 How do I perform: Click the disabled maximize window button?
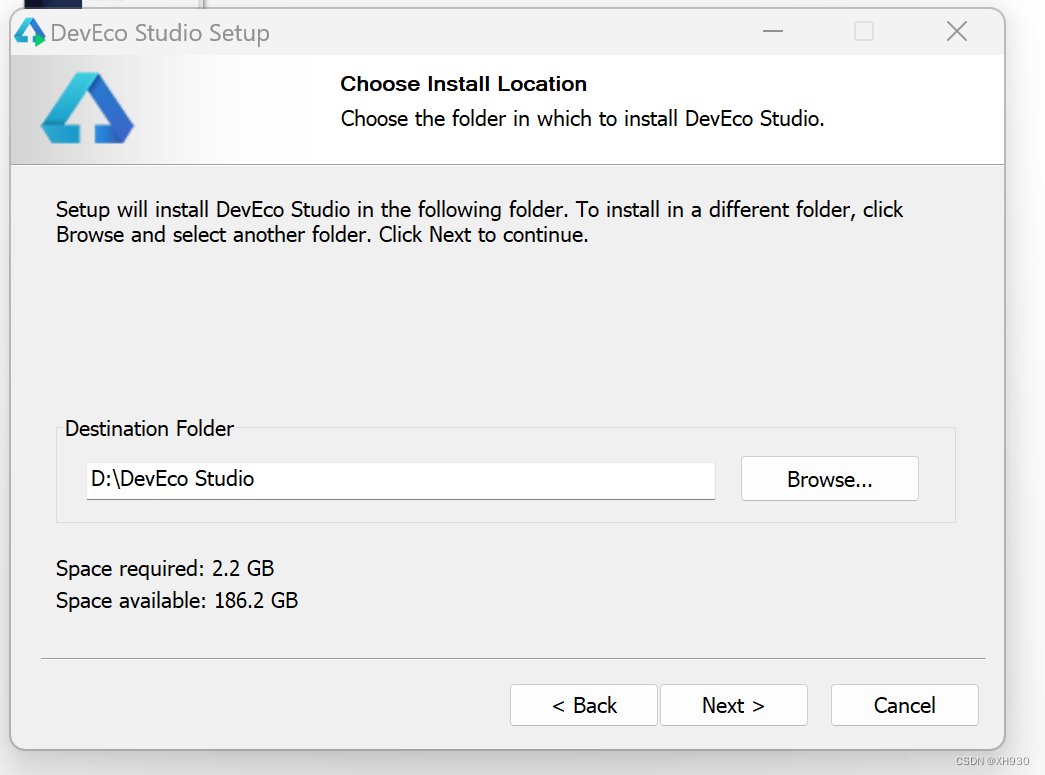coord(864,32)
